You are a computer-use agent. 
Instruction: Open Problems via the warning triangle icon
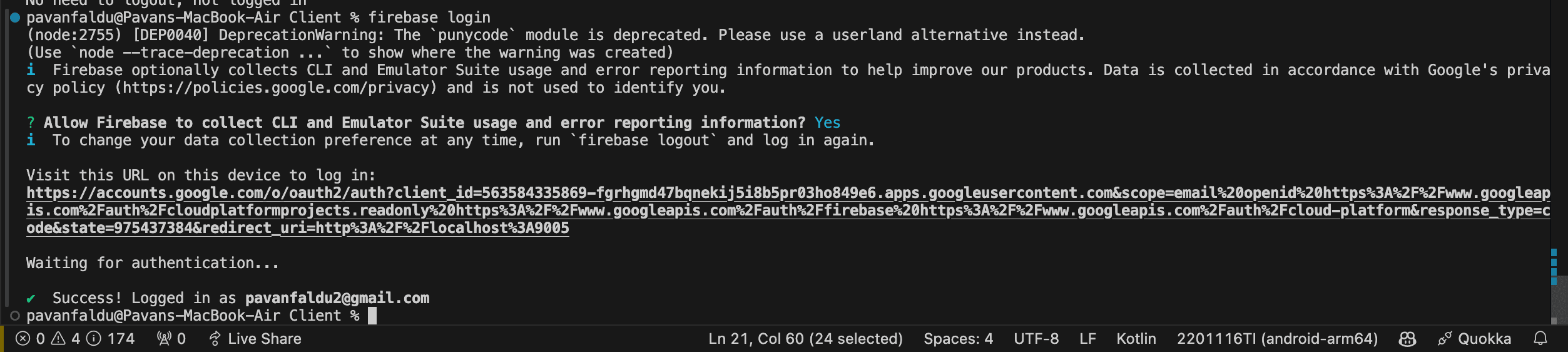pos(58,339)
